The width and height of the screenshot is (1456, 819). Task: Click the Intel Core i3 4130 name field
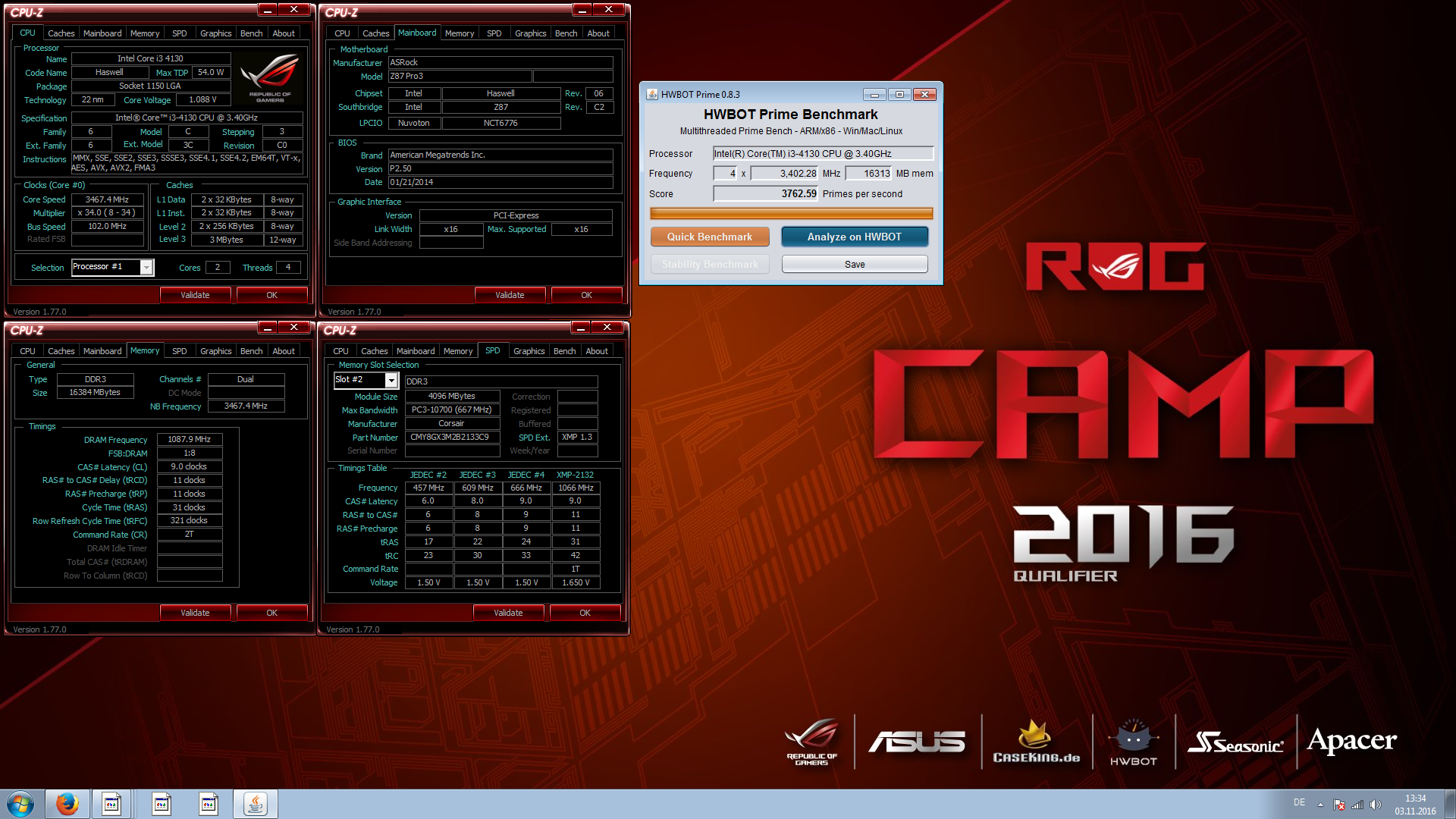(151, 58)
